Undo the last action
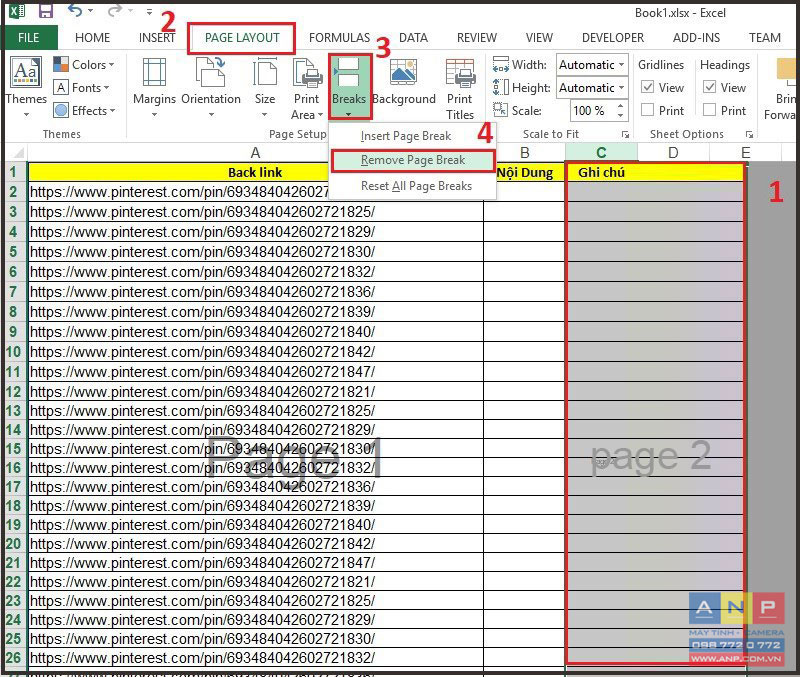The width and height of the screenshot is (800, 677). click(75, 11)
